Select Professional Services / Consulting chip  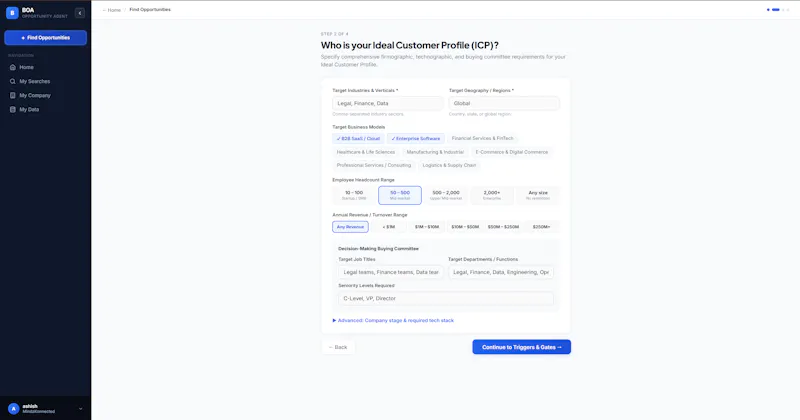point(374,165)
